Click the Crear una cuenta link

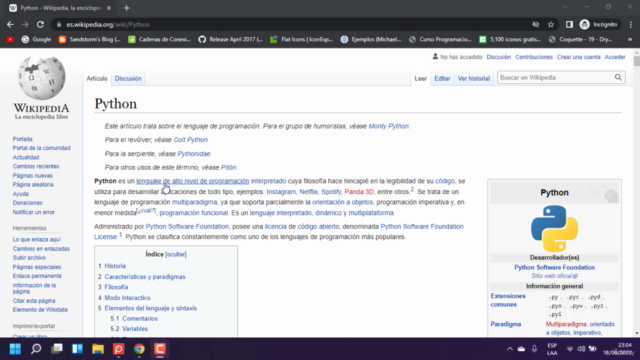[578, 57]
